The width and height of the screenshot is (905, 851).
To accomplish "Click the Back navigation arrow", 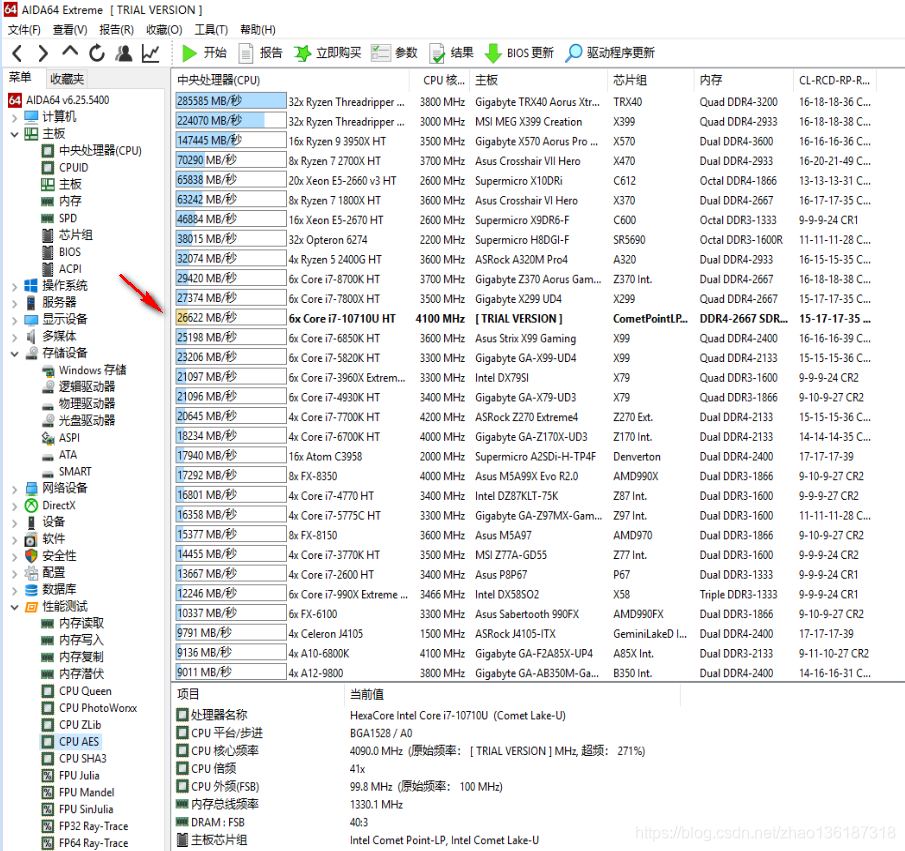I will click(x=17, y=54).
